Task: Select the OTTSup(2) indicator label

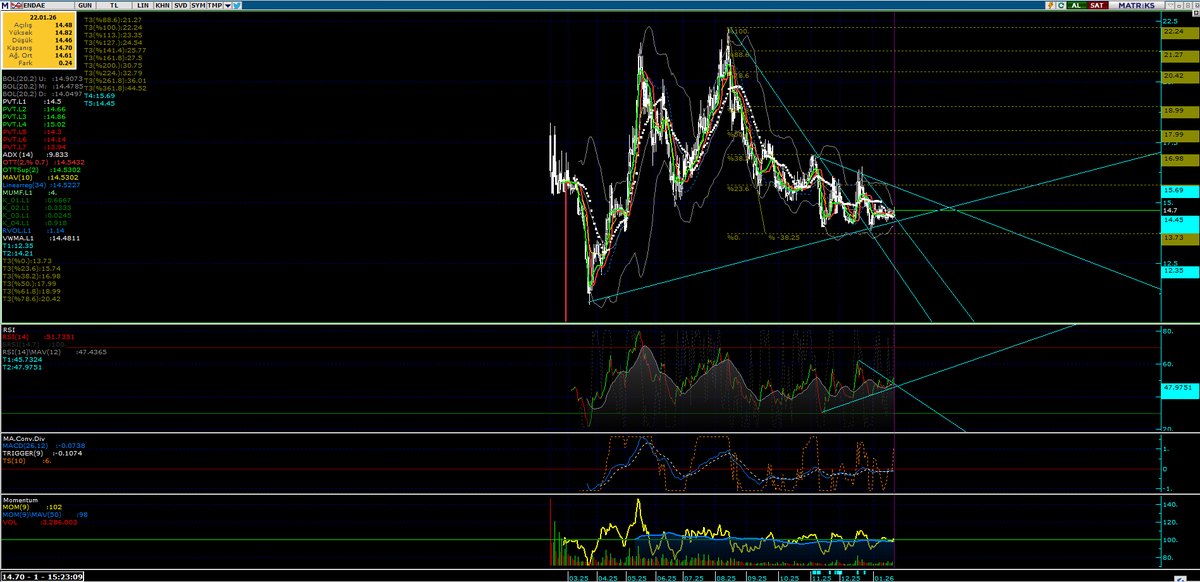Action: click(x=19, y=170)
